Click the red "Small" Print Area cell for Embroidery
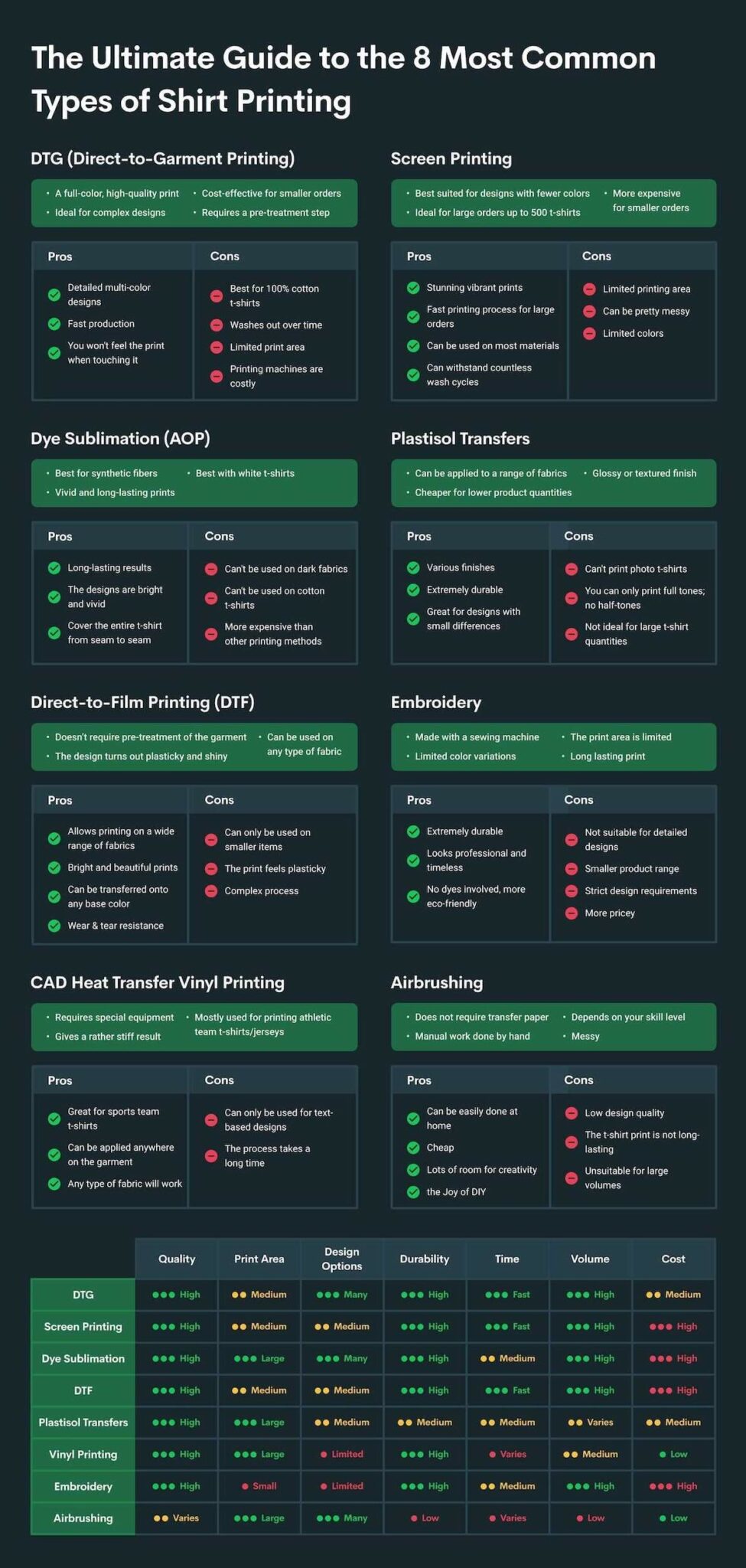This screenshot has width=746, height=1568. pos(259,1485)
